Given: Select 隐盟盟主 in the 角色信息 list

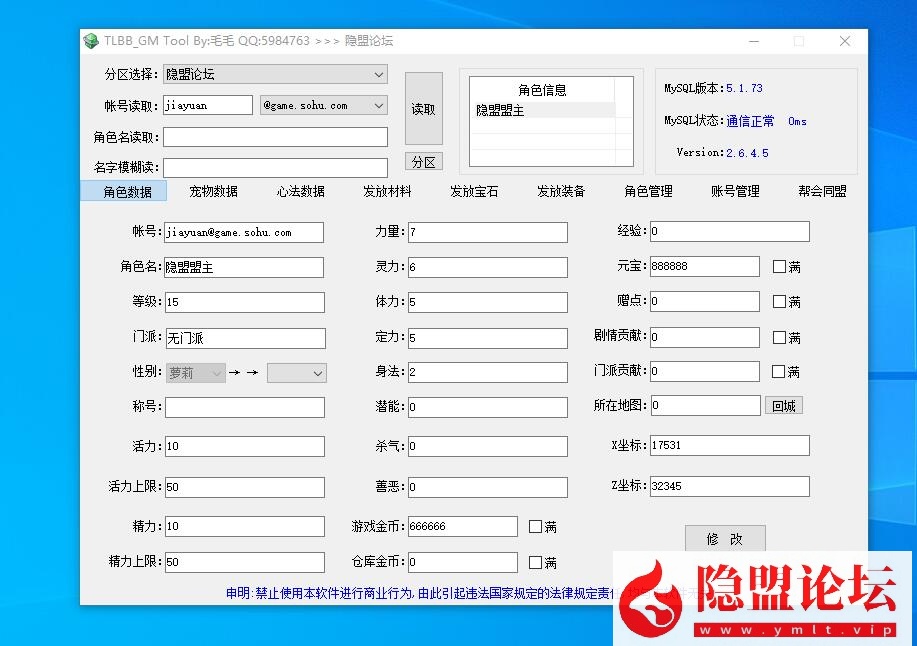Looking at the screenshot, I should click(500, 110).
